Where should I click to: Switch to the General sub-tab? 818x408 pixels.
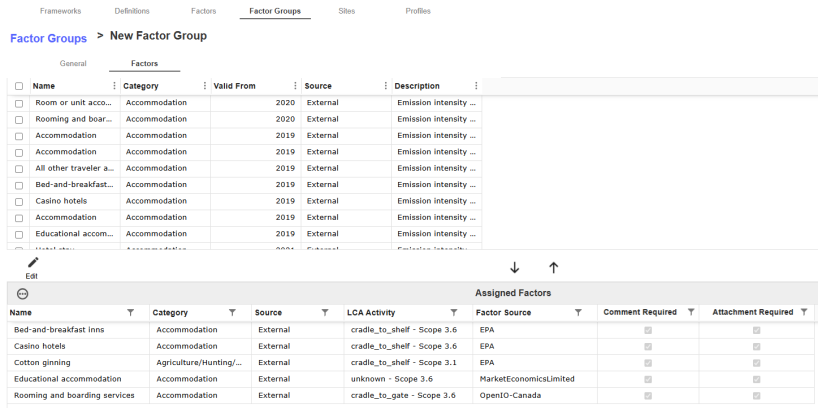(x=73, y=63)
